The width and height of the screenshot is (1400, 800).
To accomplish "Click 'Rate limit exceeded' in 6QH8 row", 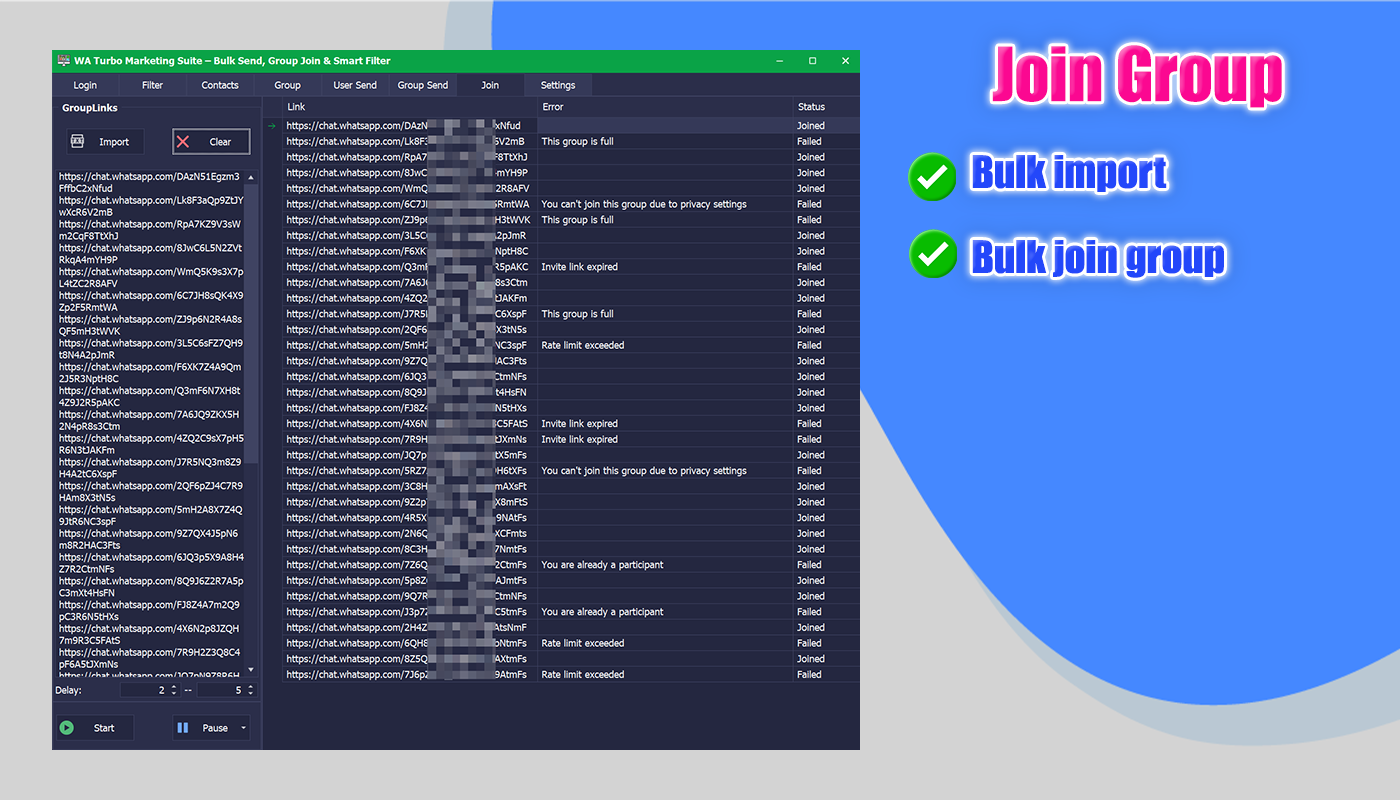I will (583, 643).
